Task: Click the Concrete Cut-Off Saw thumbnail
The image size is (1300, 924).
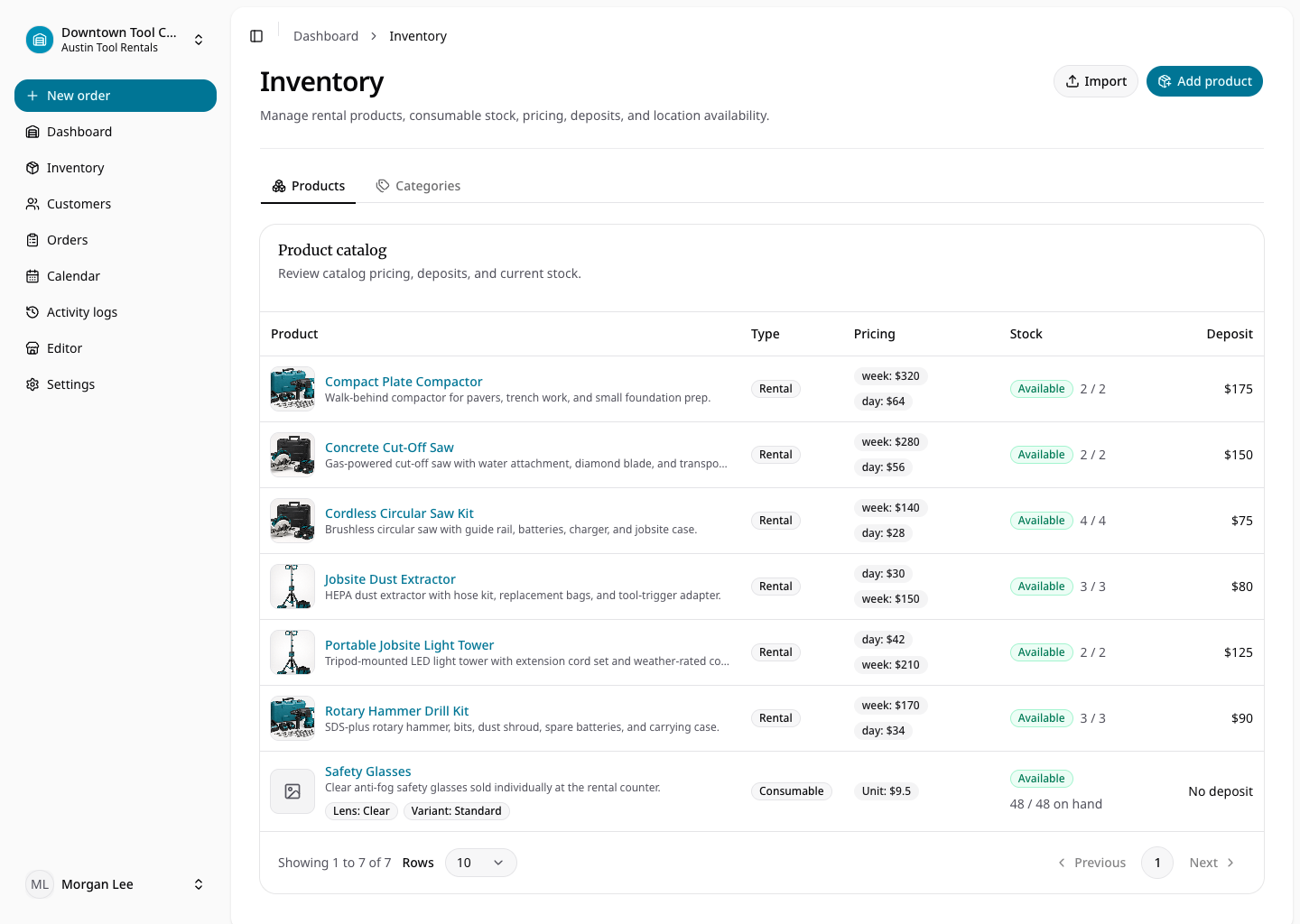Action: tap(292, 455)
